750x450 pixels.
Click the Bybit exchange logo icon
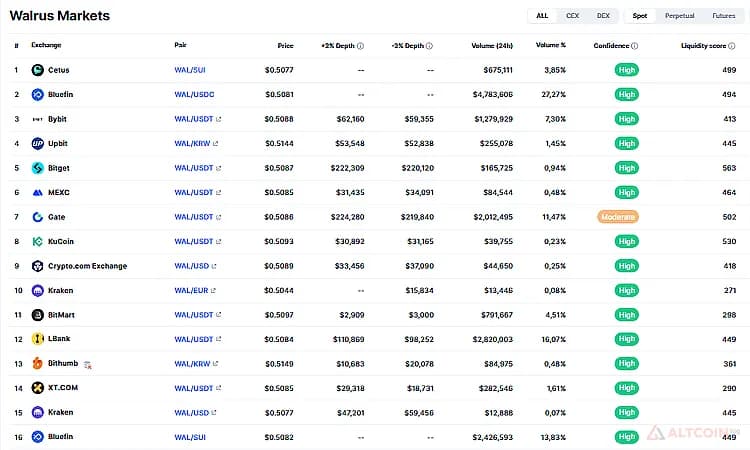click(37, 119)
